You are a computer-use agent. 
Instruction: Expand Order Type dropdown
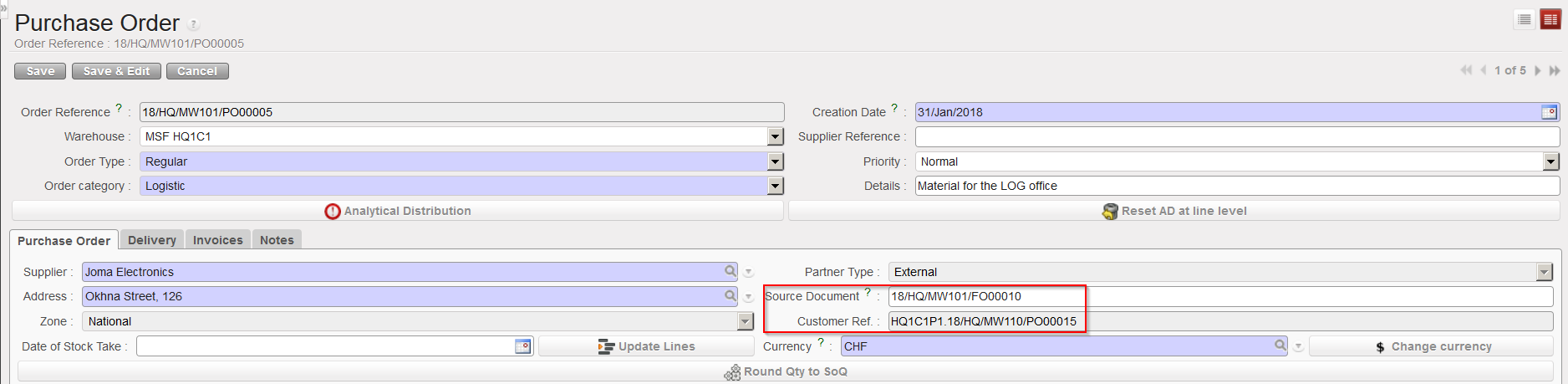(776, 161)
